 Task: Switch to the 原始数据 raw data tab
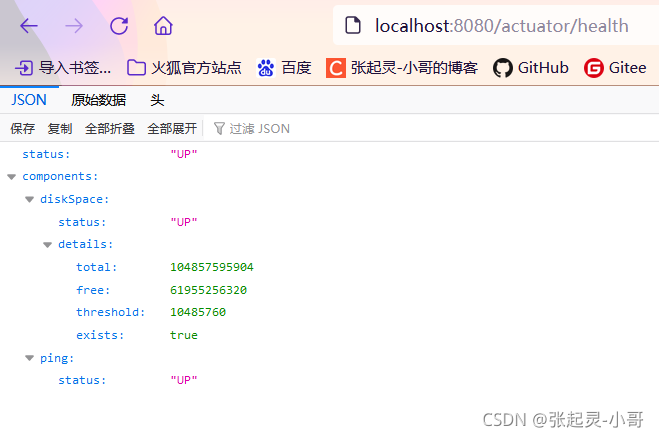[98, 100]
